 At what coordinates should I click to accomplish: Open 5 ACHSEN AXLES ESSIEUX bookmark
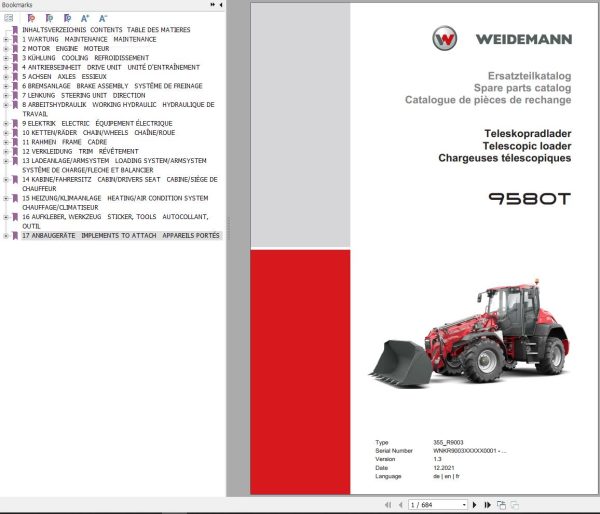coord(64,77)
